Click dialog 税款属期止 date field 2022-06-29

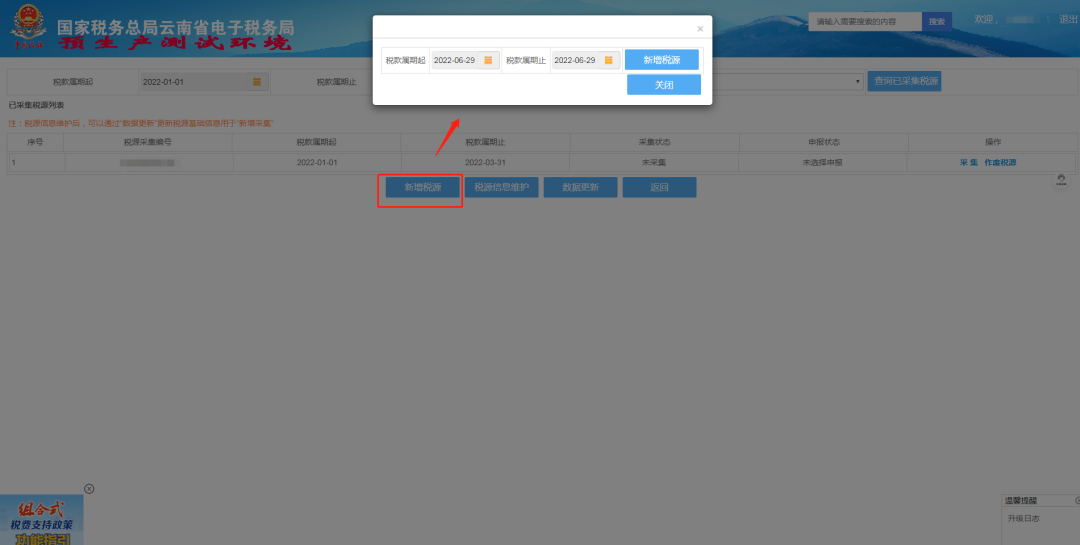(575, 61)
